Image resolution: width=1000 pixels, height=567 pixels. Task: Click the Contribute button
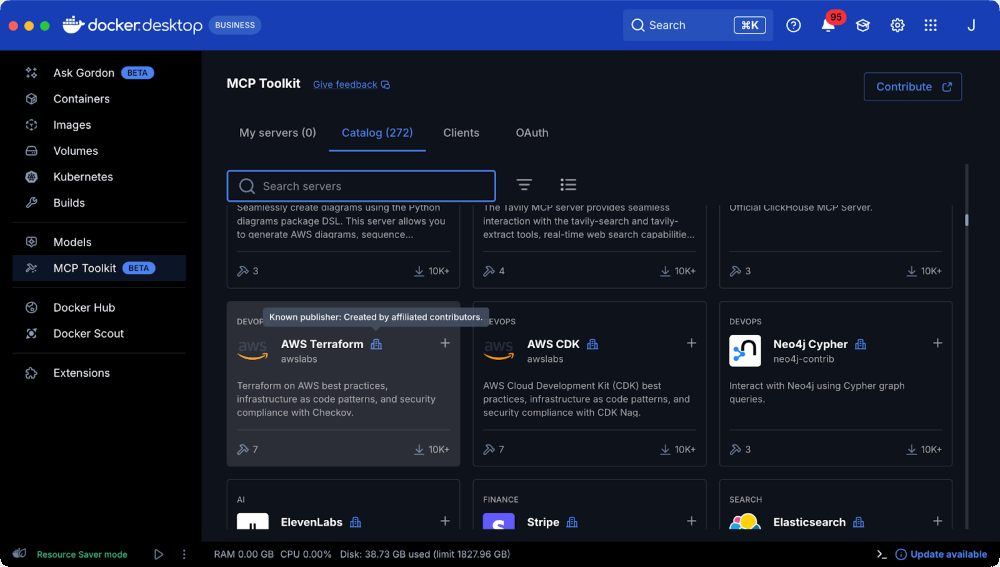point(912,87)
